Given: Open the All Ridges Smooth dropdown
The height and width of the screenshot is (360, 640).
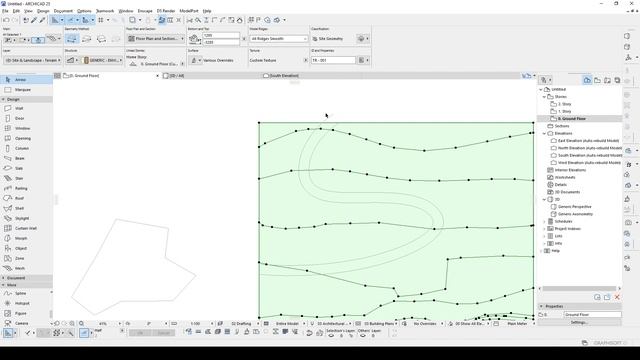Looking at the screenshot, I should tap(278, 39).
